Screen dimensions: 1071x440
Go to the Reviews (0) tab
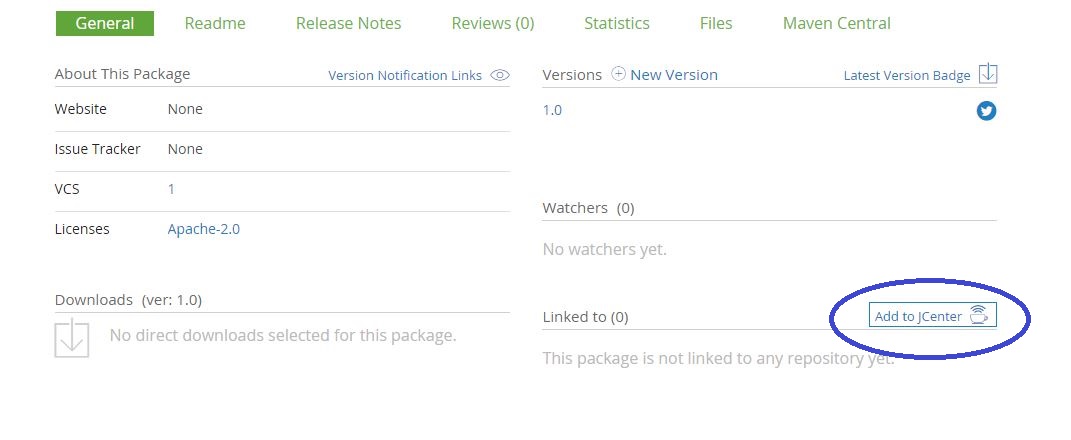click(493, 23)
